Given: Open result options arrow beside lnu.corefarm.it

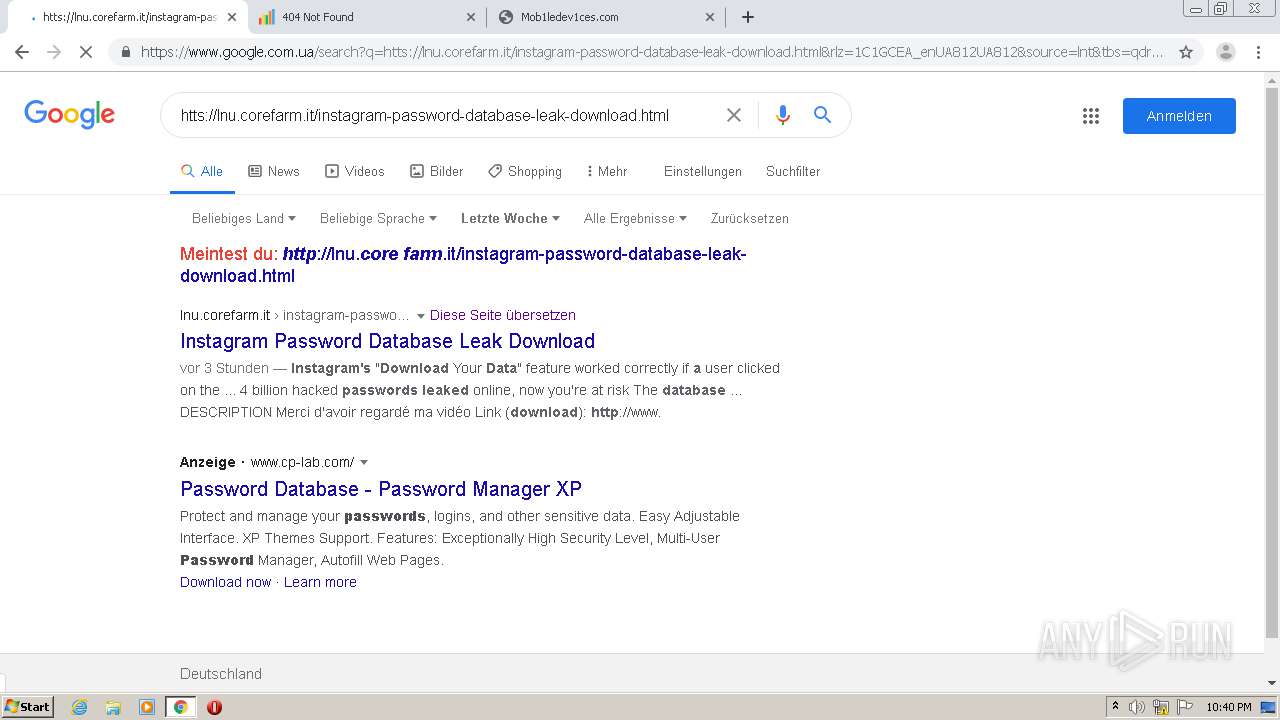Looking at the screenshot, I should click(421, 316).
